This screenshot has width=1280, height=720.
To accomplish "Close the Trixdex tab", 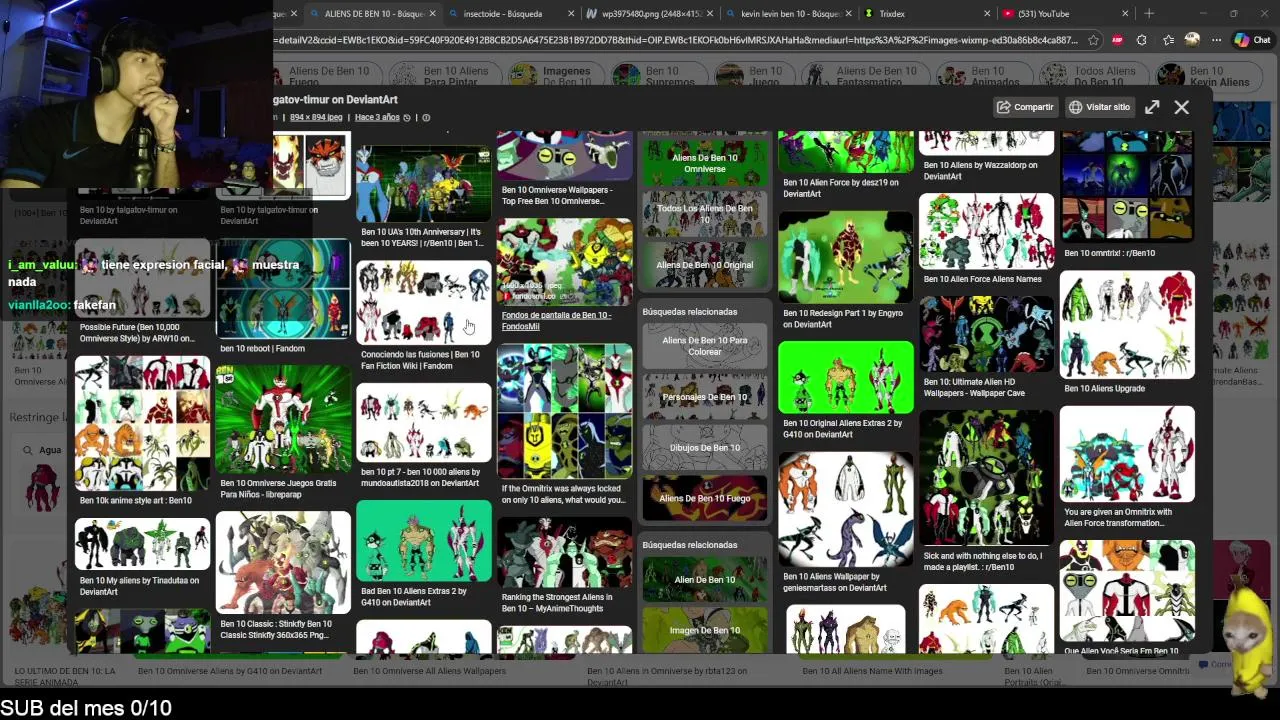I will pos(987,14).
